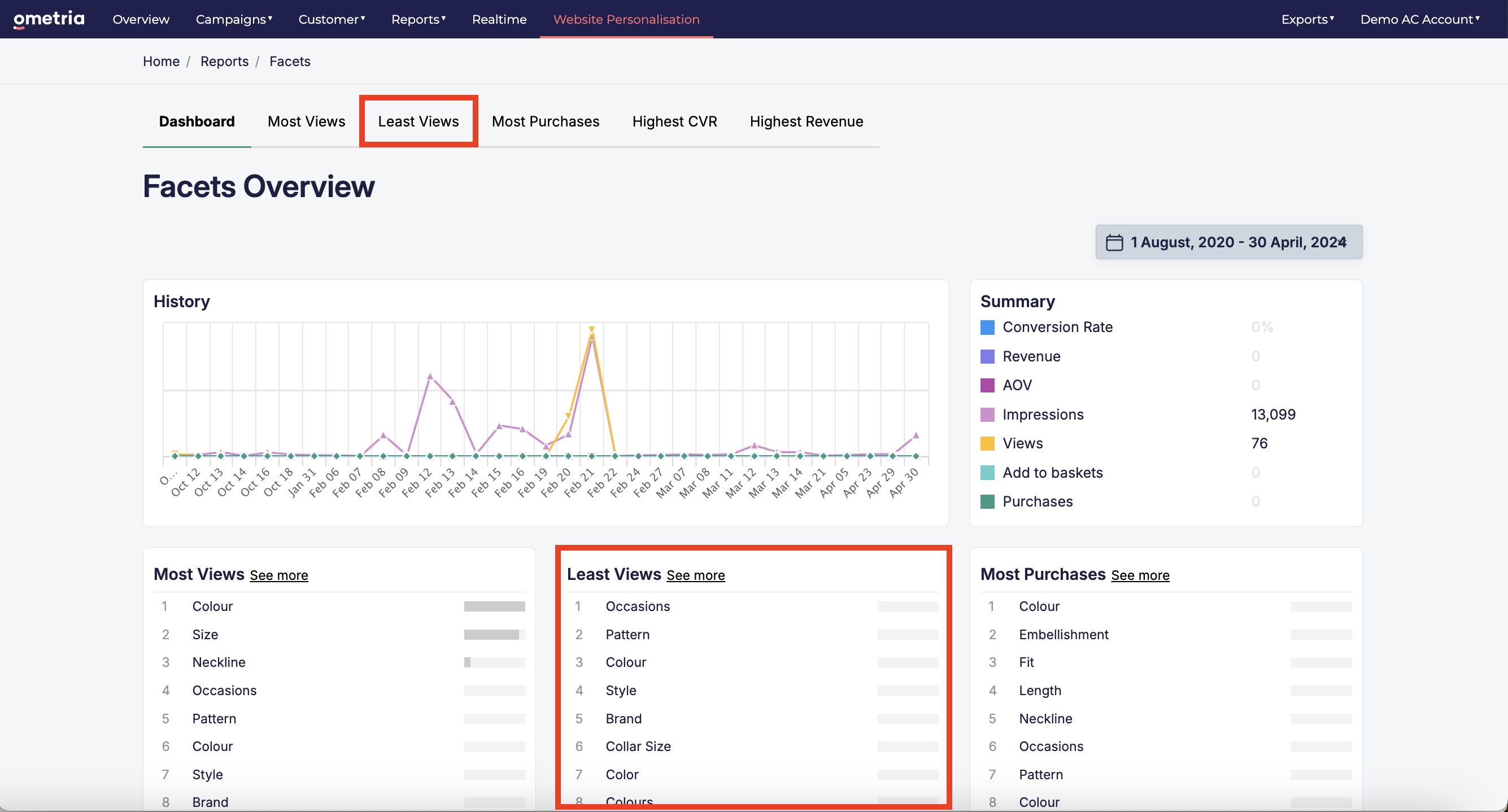Select the Highest CVR tab
The width and height of the screenshot is (1508, 812).
tap(674, 121)
